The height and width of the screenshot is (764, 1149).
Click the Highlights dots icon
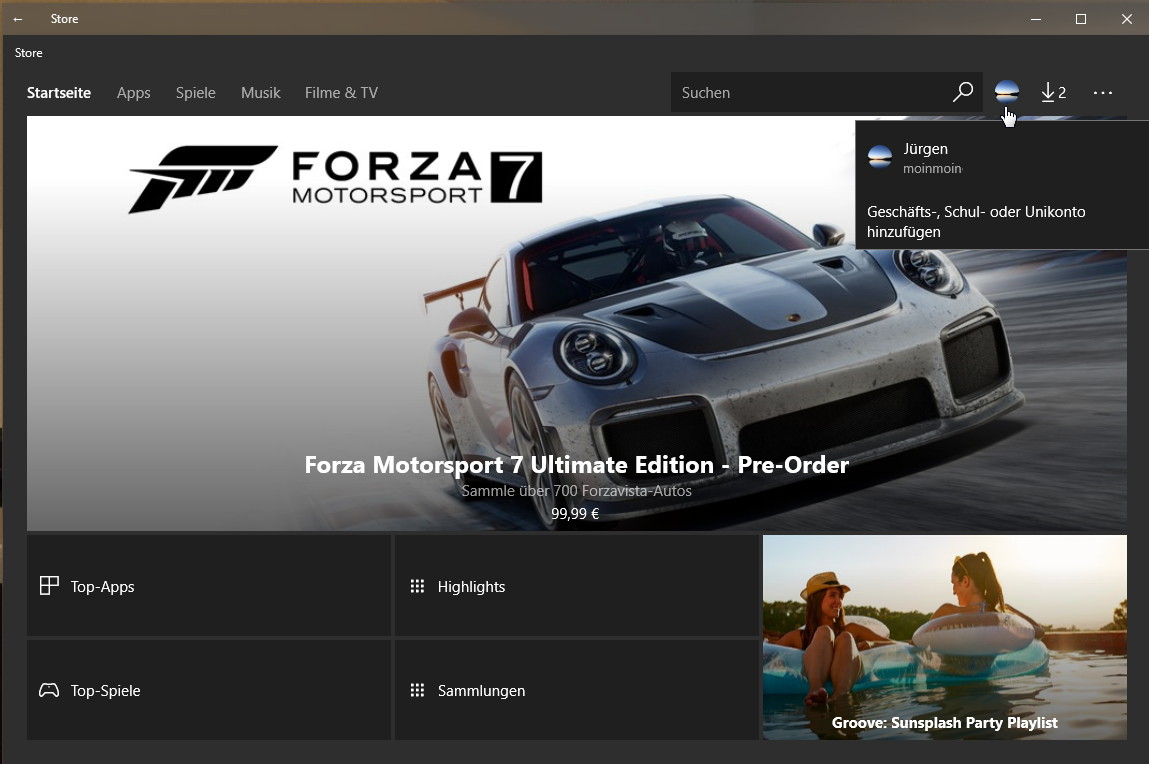point(417,586)
